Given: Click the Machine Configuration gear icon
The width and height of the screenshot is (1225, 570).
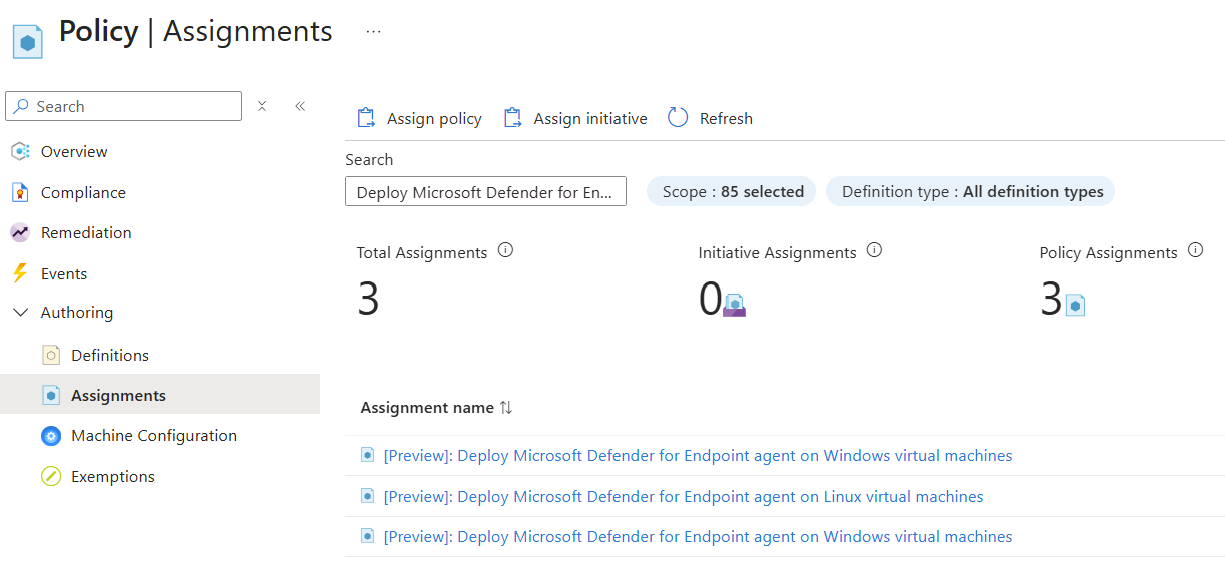Looking at the screenshot, I should pyautogui.click(x=51, y=436).
